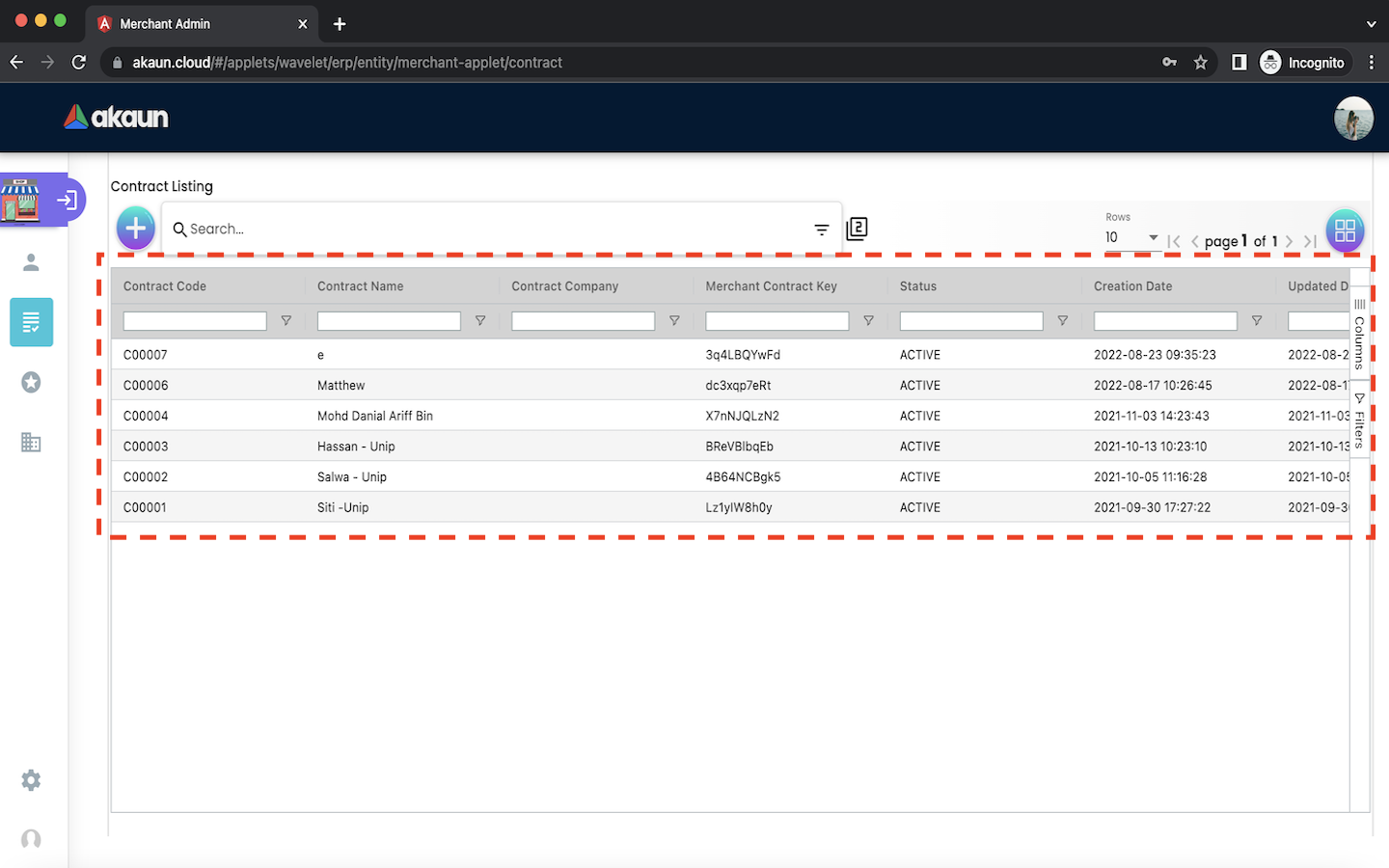The width and height of the screenshot is (1389, 868).
Task: Open user avatar in top right
Action: point(1353,119)
